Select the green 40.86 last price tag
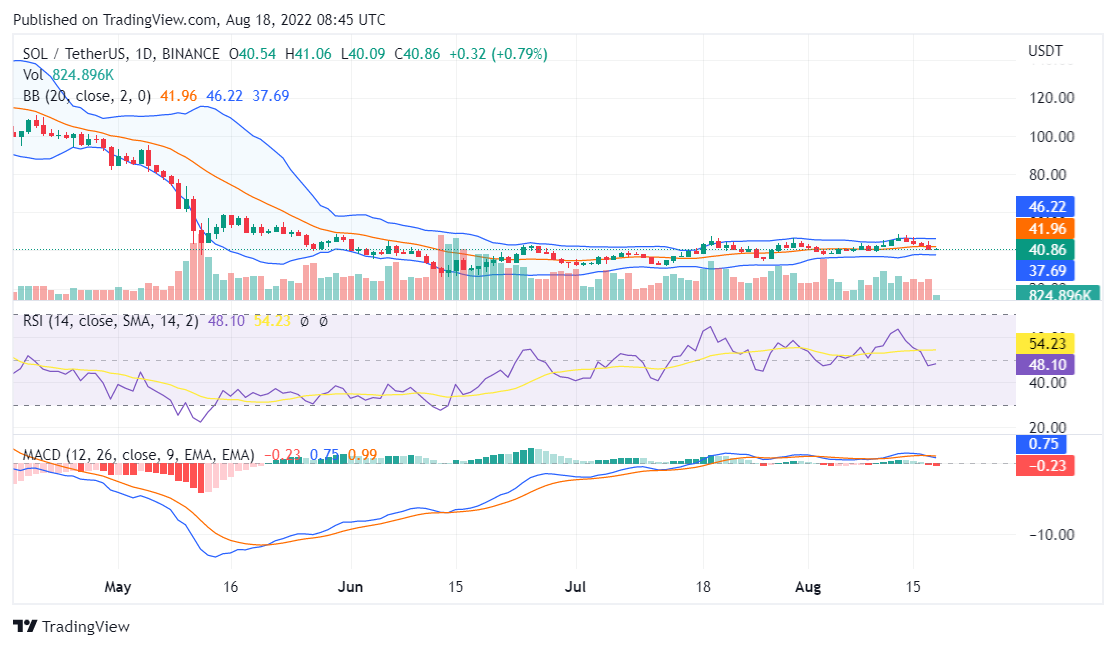 [x=1045, y=250]
